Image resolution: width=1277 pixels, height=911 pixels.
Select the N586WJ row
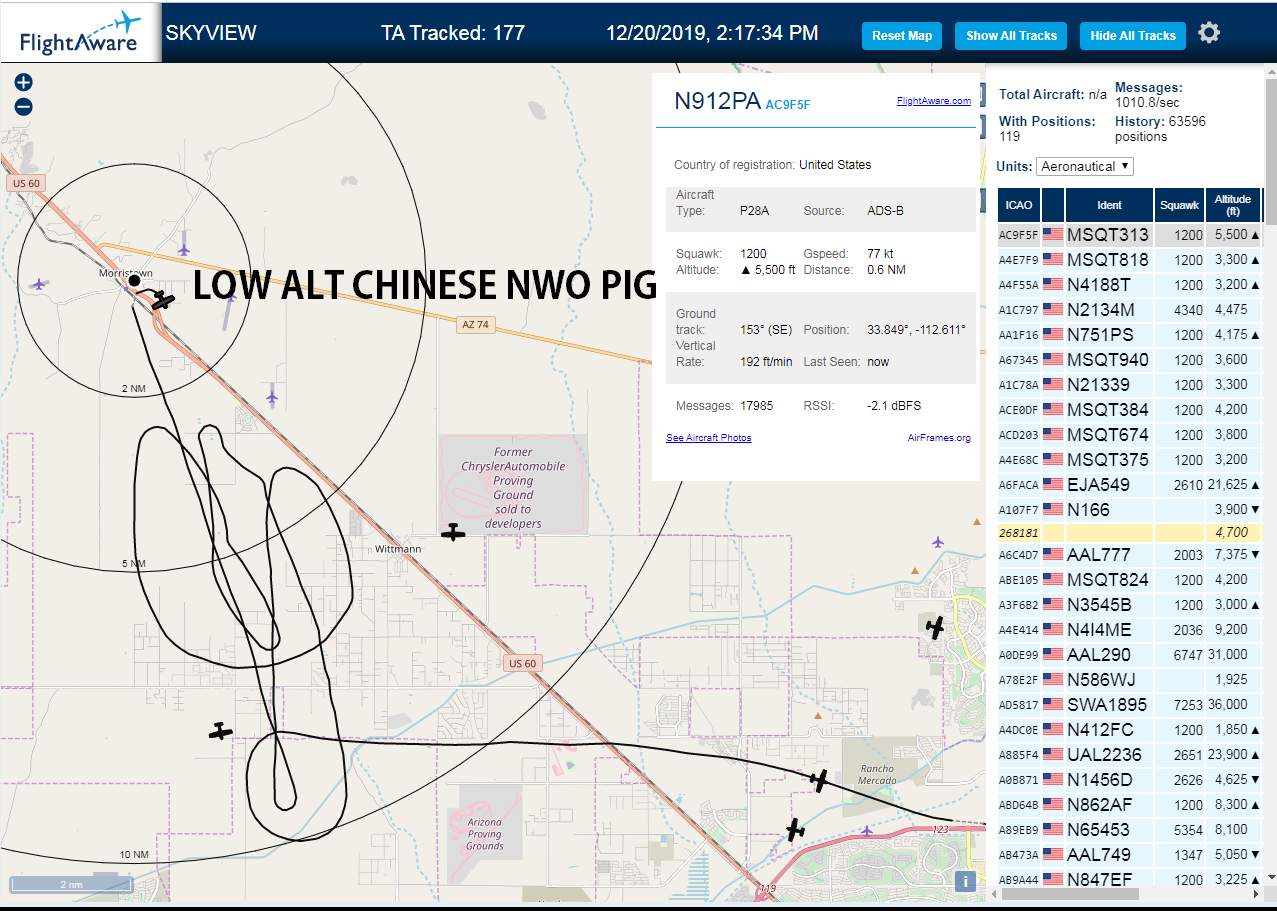click(1130, 680)
